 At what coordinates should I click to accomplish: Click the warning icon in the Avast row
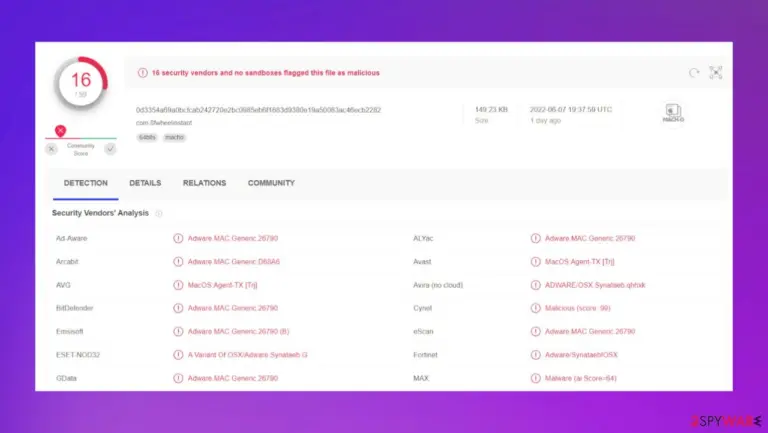point(535,262)
